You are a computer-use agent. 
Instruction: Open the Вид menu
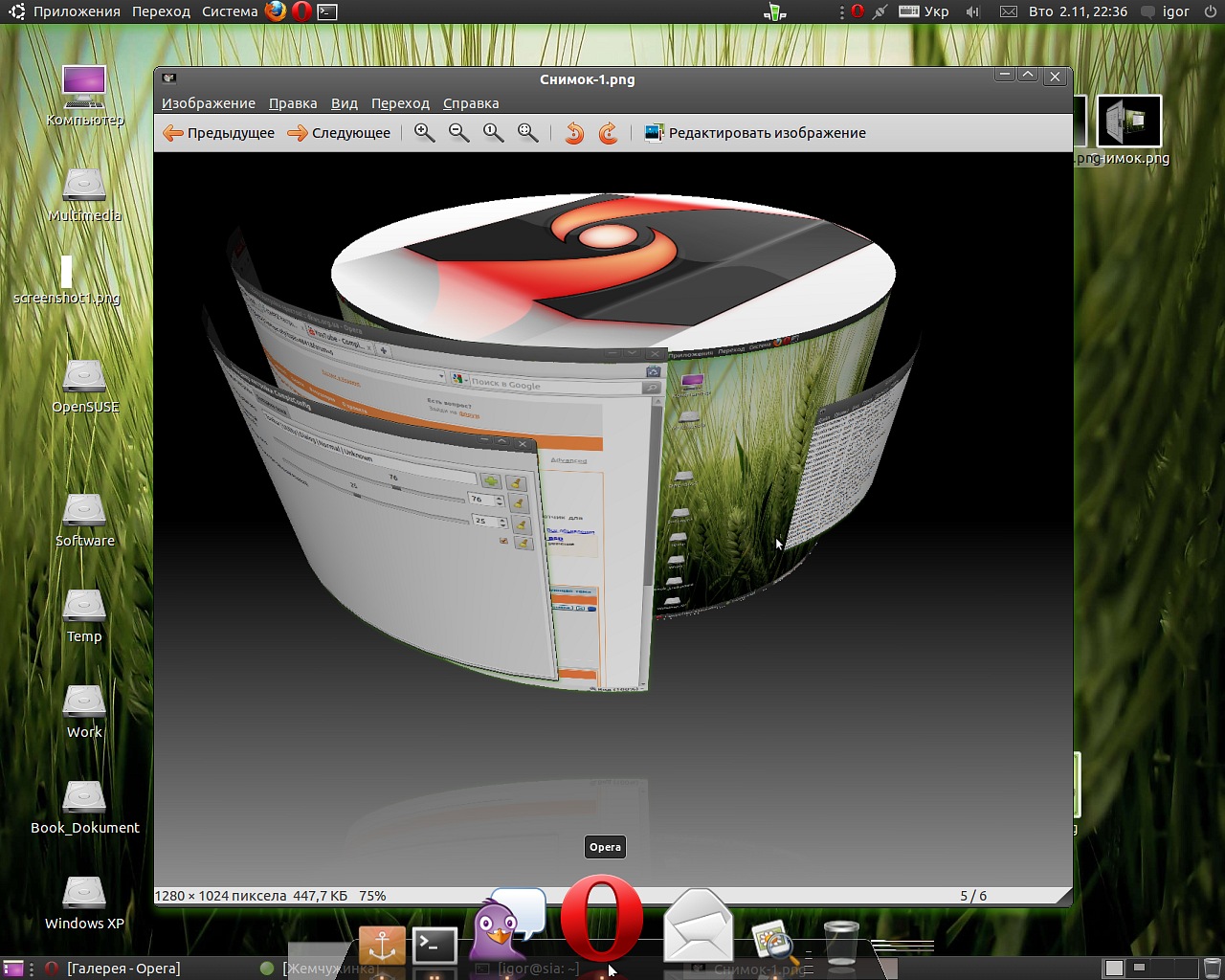[x=345, y=103]
